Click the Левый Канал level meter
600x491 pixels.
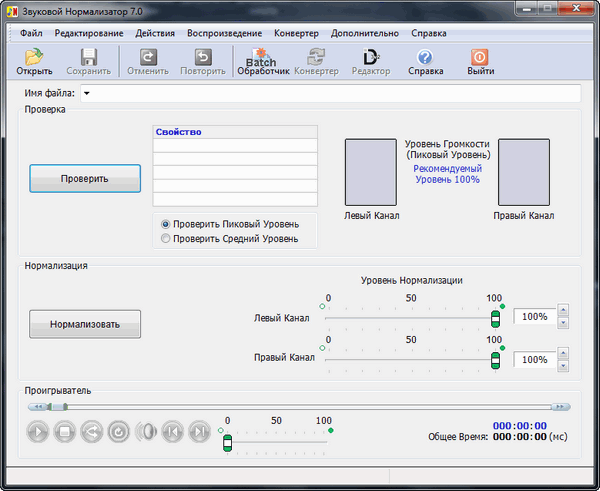coord(370,172)
